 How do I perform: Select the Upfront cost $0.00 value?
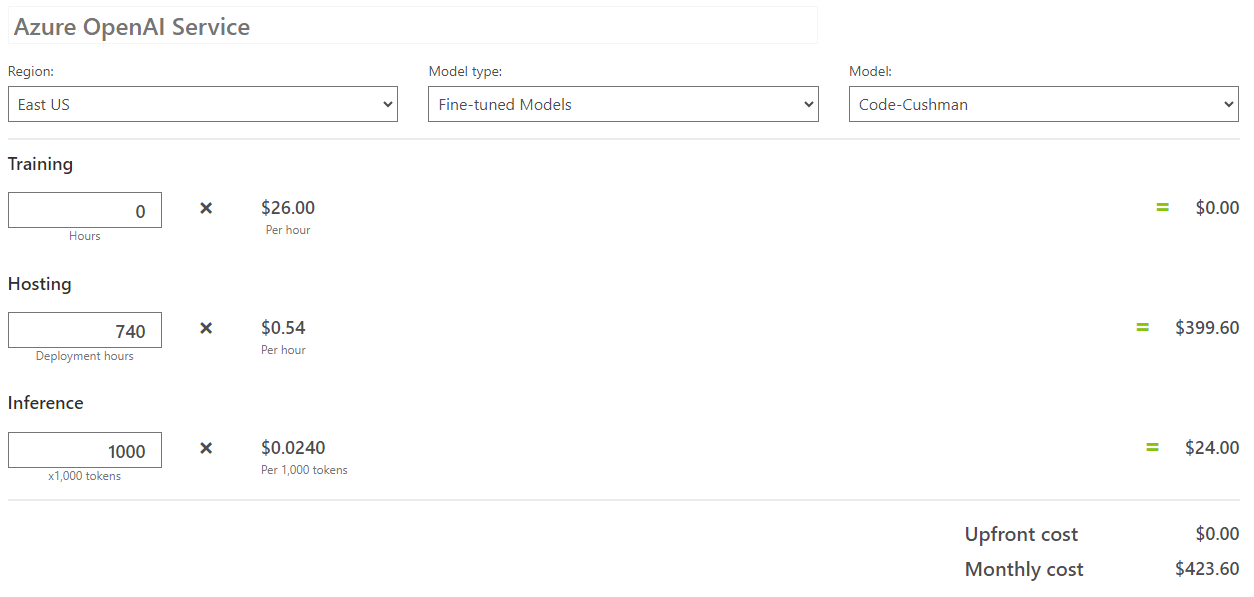click(x=1217, y=534)
